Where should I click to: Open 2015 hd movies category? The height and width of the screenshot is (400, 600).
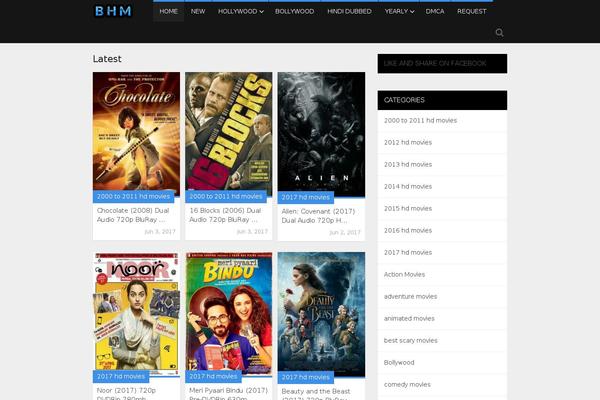[x=408, y=209]
